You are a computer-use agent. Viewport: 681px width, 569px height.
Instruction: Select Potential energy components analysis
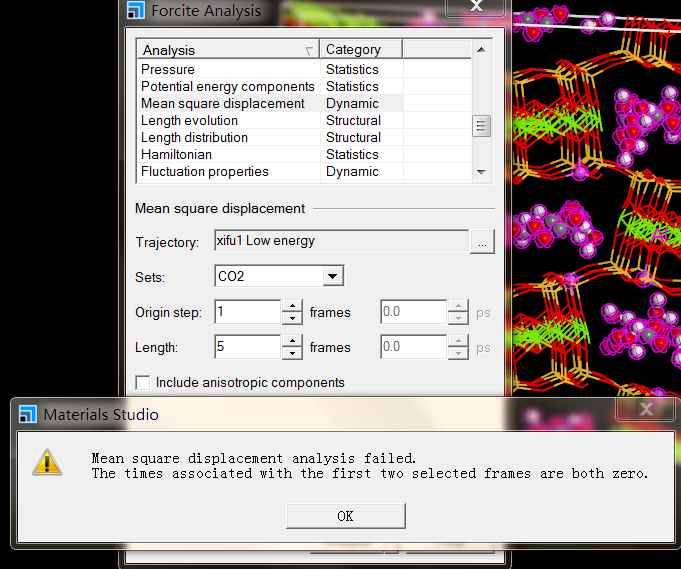[x=227, y=87]
